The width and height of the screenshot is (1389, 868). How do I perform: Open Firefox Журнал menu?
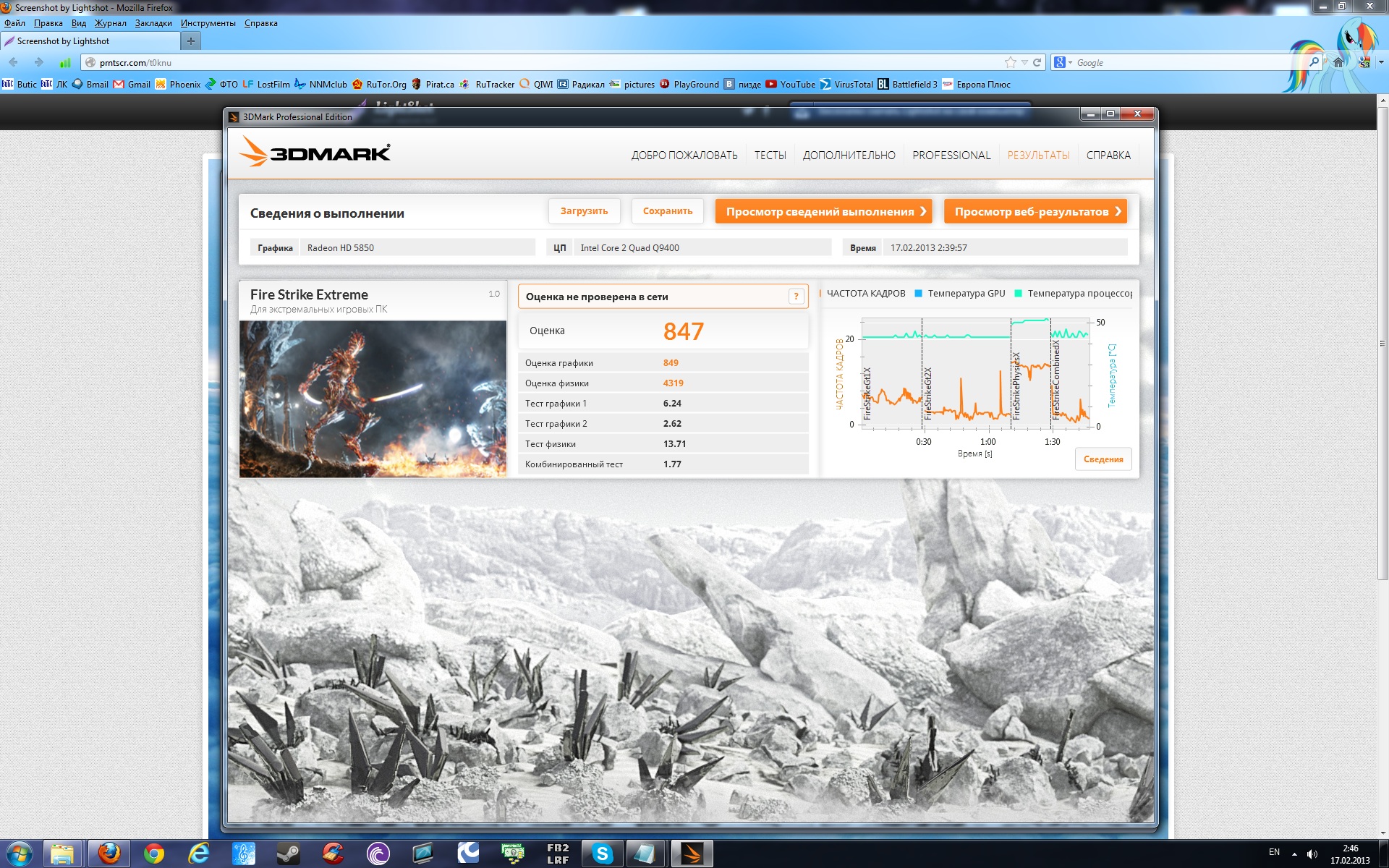110,23
